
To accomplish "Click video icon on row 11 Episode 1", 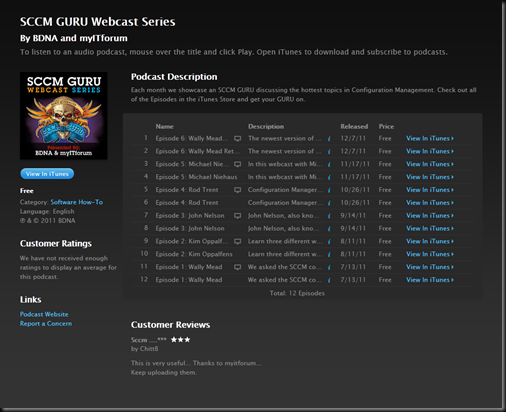I will [237, 267].
